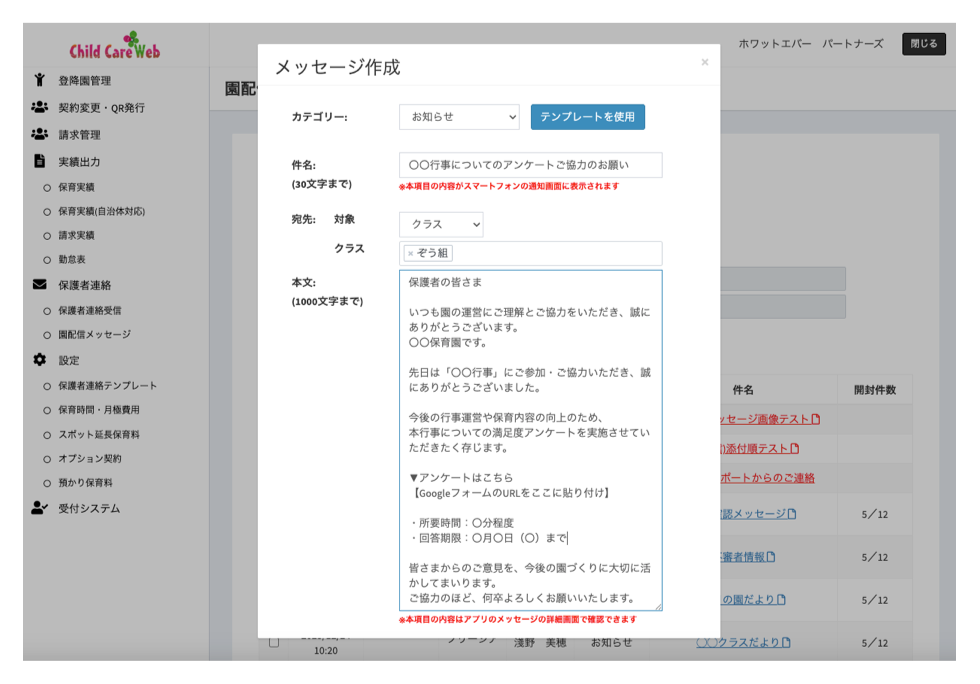
Task: Click the 登降園管理 sidebar icon
Action: [x=40, y=80]
